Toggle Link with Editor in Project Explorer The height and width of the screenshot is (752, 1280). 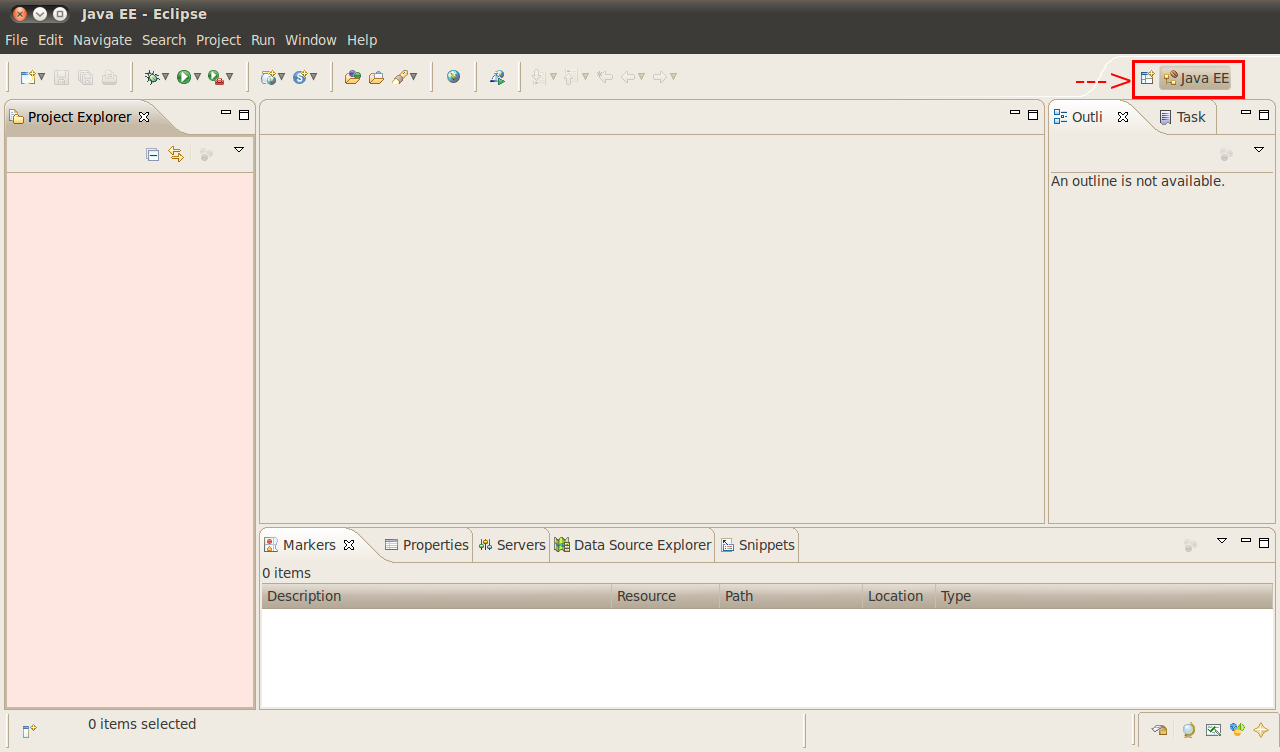coord(176,154)
